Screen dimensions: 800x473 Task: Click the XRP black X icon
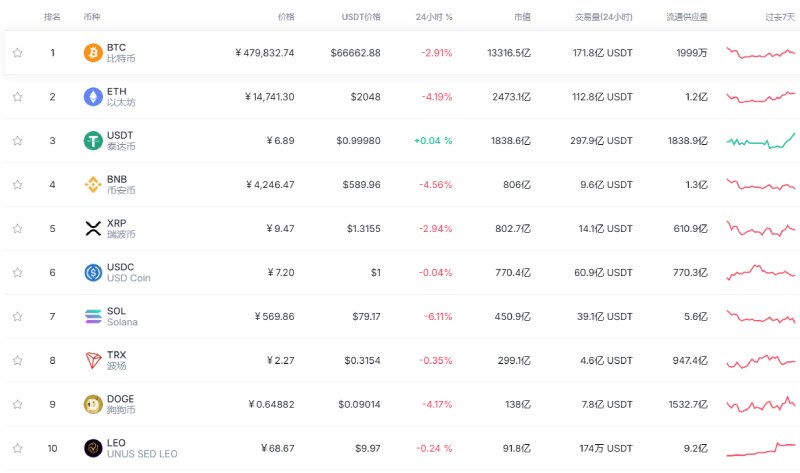pos(93,229)
